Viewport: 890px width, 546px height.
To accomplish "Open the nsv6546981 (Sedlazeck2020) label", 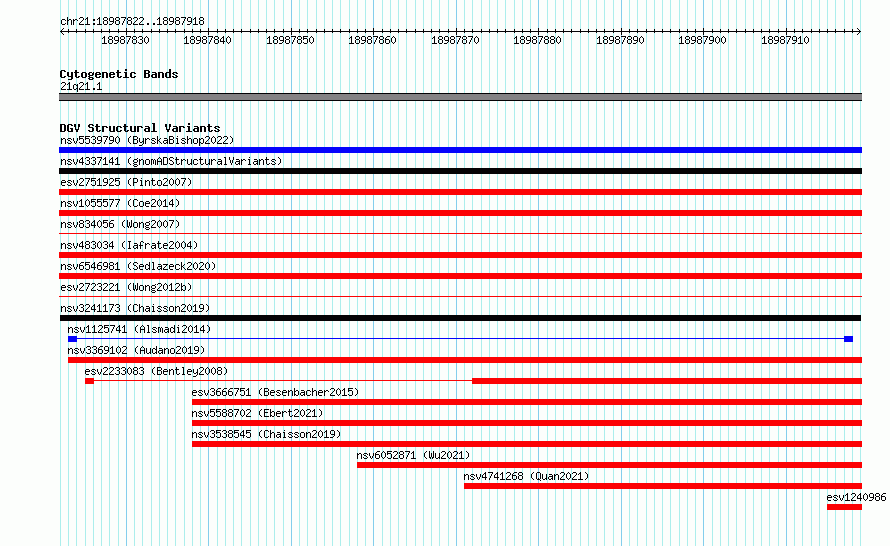I will pyautogui.click(x=138, y=266).
